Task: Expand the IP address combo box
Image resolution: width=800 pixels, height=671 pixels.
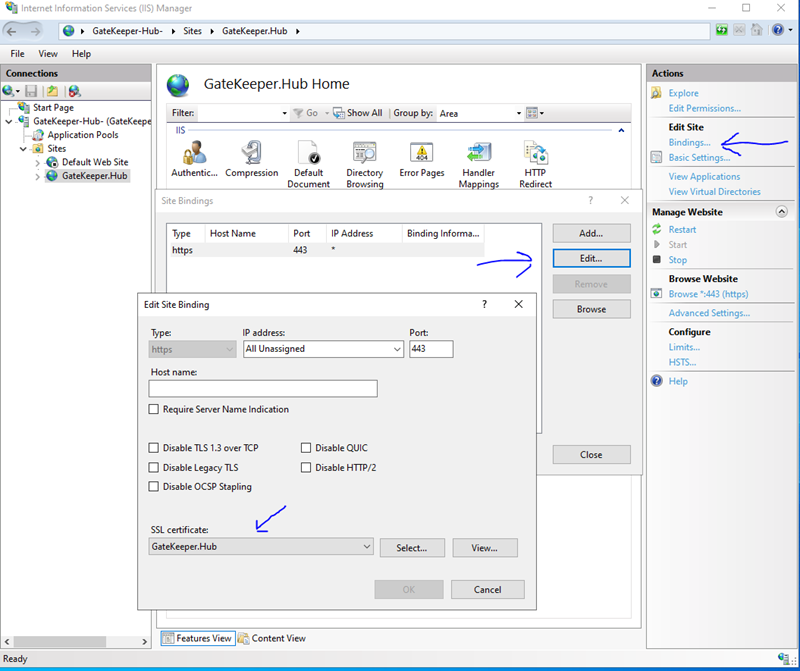Action: point(396,349)
